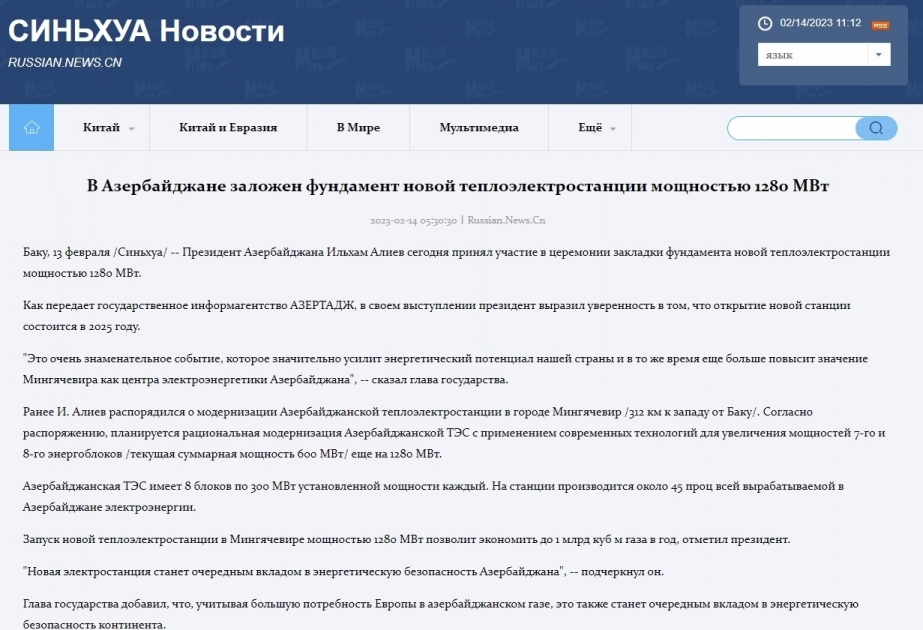This screenshot has width=923, height=630.
Task: Open the Мультимедиа section
Action: pos(479,128)
